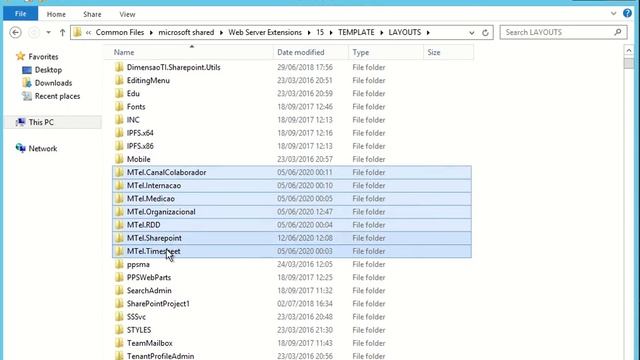The height and width of the screenshot is (360, 640).
Task: Expand the chevron after microsoft shared
Action: tap(221, 32)
